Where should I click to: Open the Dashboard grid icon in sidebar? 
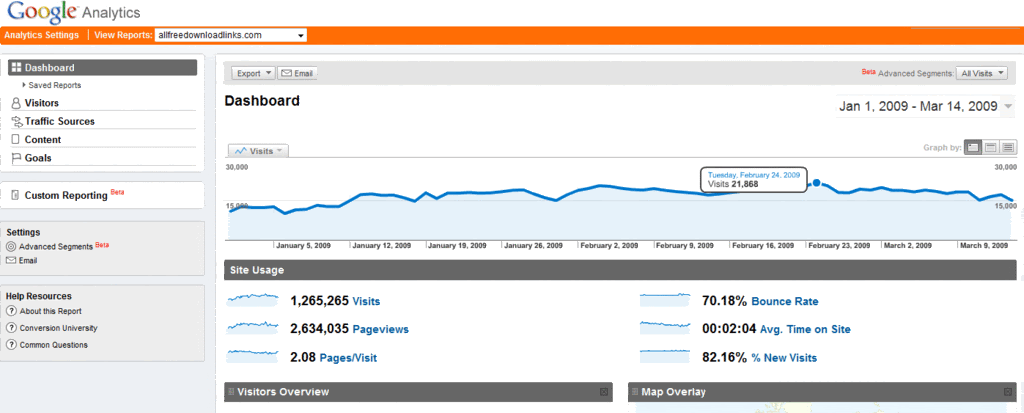tap(17, 67)
